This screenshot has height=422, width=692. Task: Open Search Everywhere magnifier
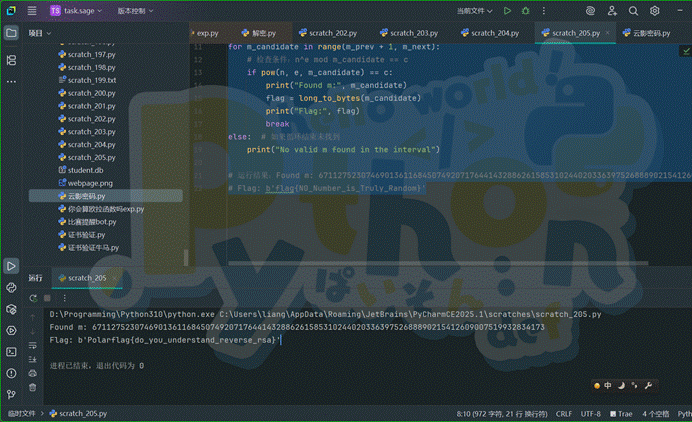tap(633, 11)
